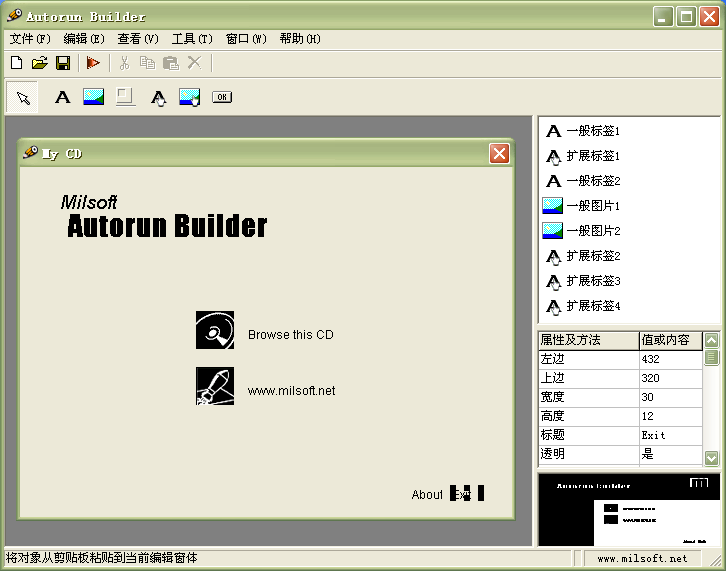Edit the 高度 value 12
Viewport: 726px width, 571px height.
click(670, 416)
